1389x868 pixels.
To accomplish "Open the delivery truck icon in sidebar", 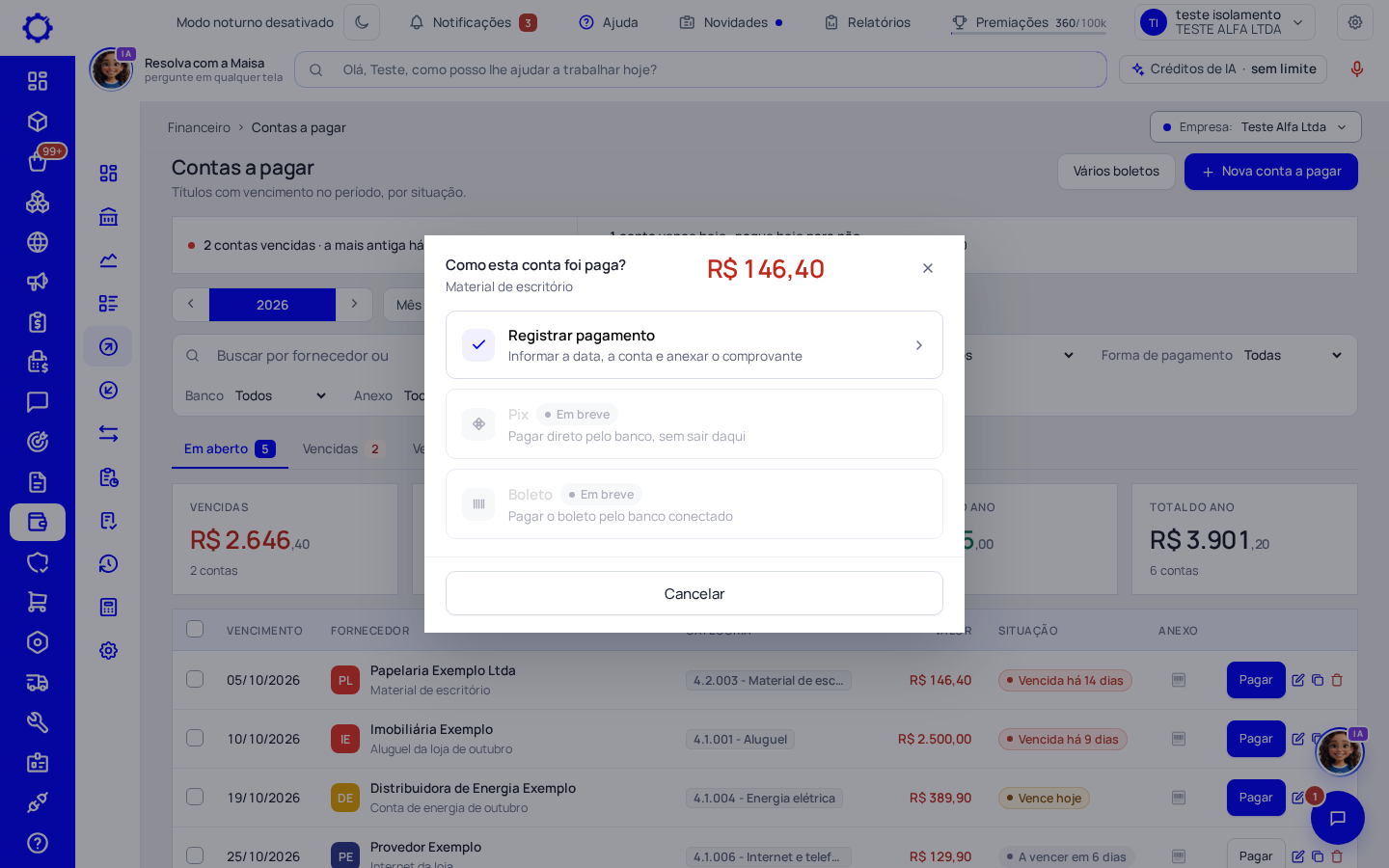I will pos(38,683).
